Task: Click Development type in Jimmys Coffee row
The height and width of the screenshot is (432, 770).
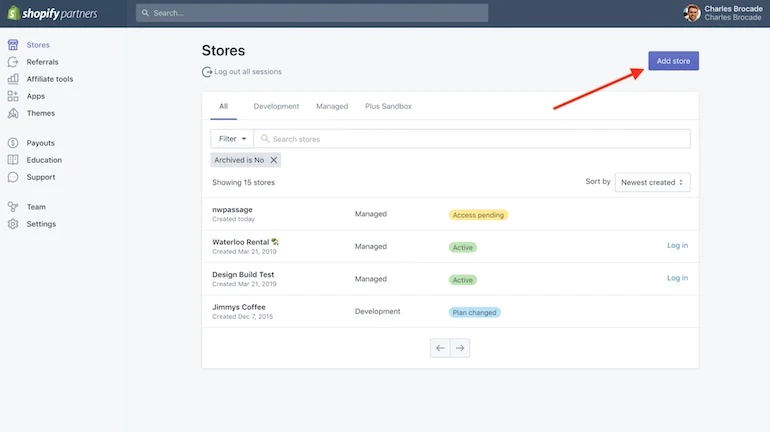Action: click(378, 311)
